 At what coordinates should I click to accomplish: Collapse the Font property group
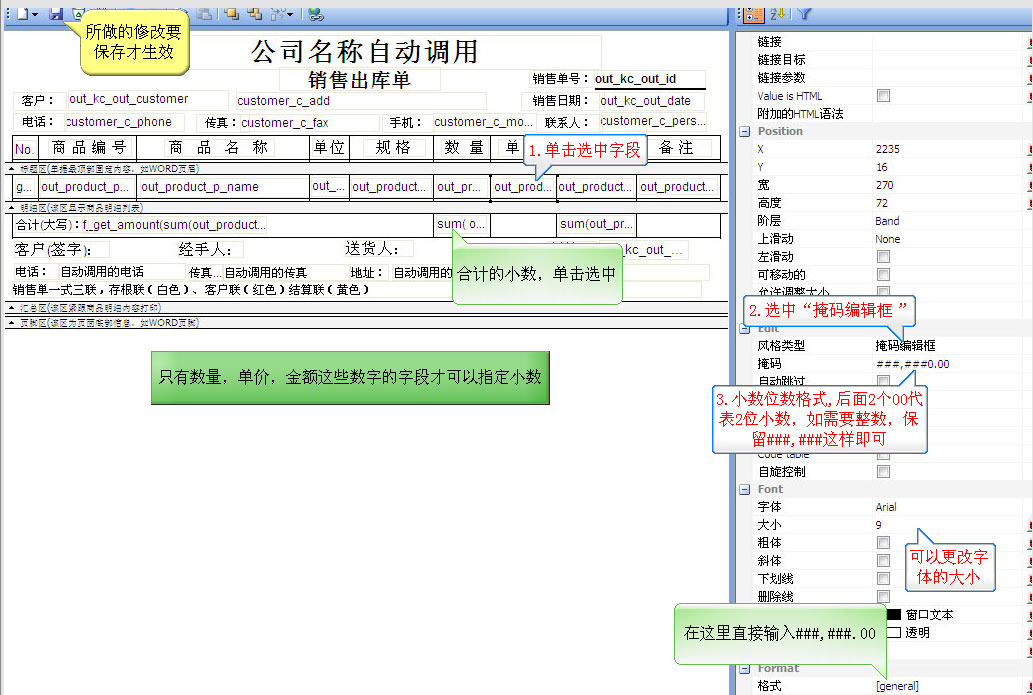[x=744, y=490]
